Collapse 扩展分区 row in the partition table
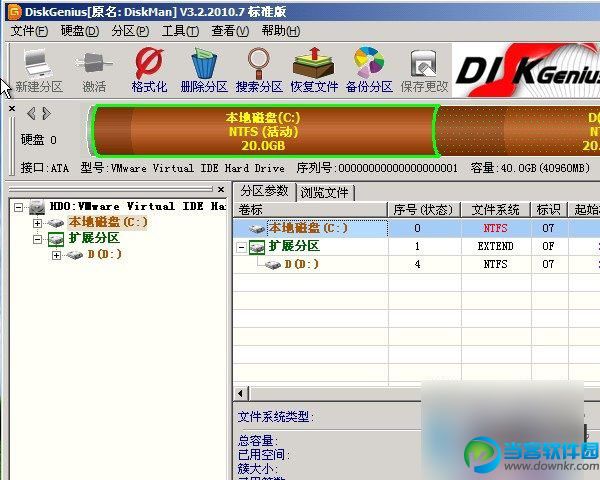Viewport: 600px width, 480px height. coord(241,247)
